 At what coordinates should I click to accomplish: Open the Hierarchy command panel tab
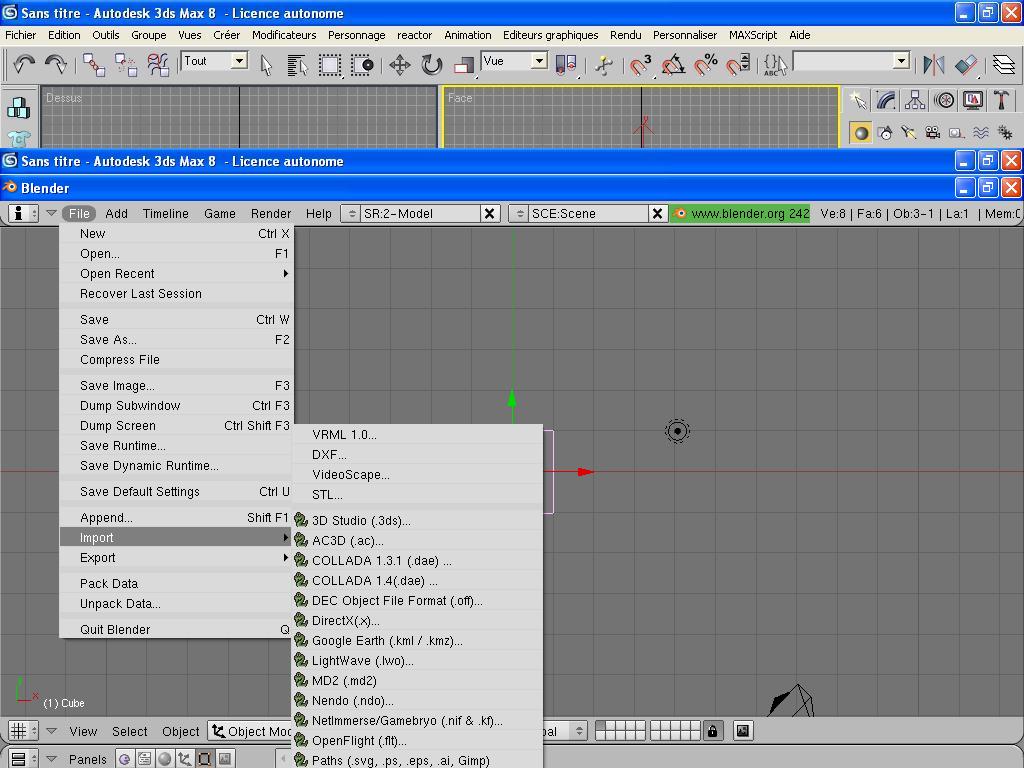click(x=915, y=101)
